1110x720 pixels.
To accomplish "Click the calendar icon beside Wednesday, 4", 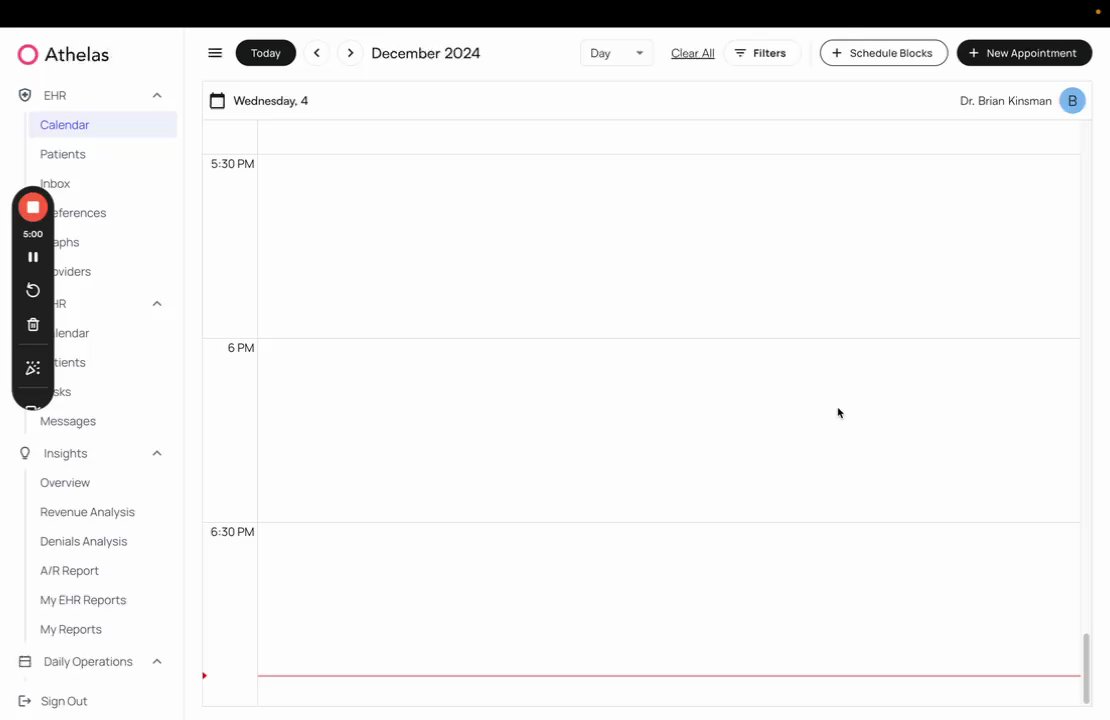I will (x=217, y=101).
